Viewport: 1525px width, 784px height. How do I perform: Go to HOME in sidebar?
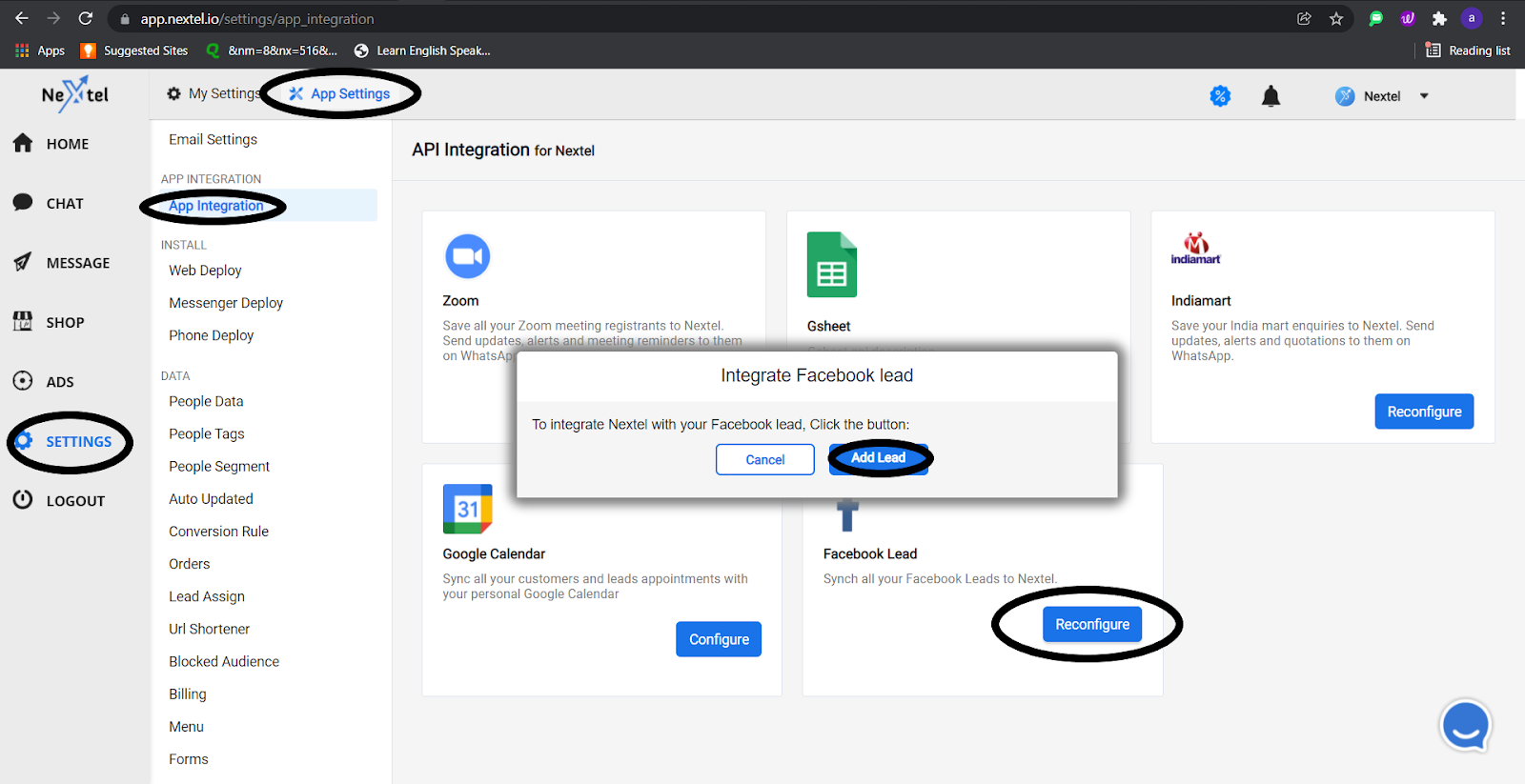(x=51, y=144)
